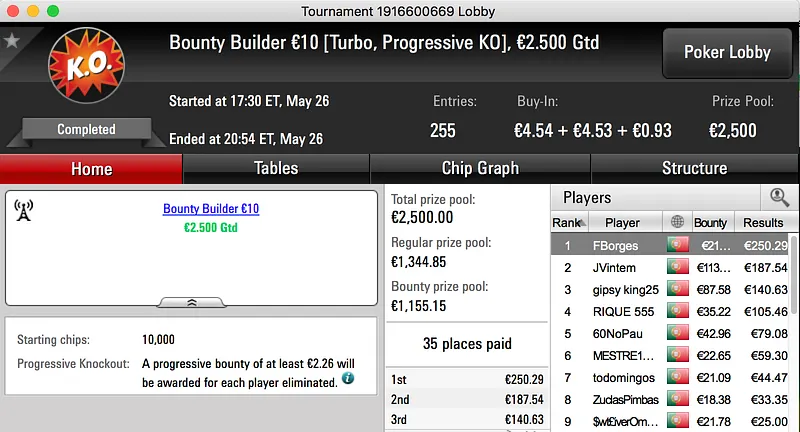Open the Chip Graph tab
800x432 pixels.
pyautogui.click(x=480, y=168)
